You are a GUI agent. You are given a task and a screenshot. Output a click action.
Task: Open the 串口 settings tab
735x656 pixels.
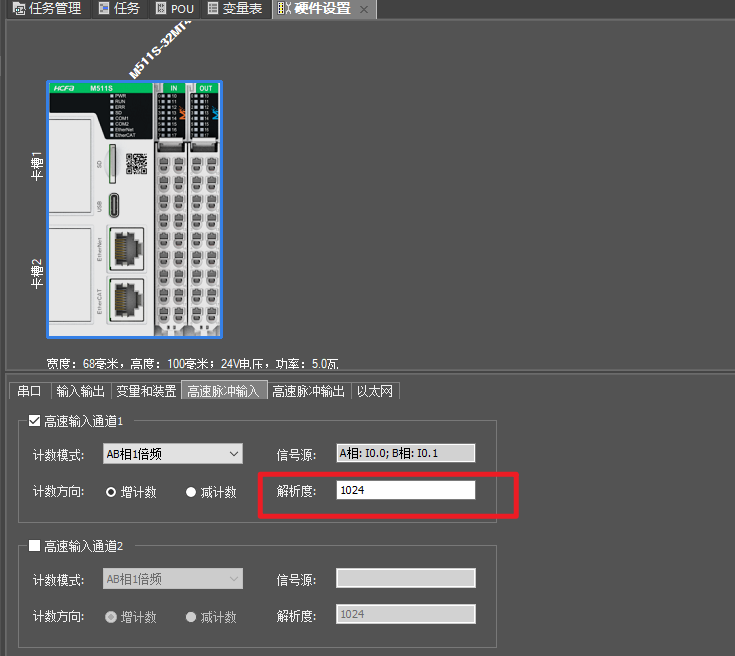pos(29,391)
